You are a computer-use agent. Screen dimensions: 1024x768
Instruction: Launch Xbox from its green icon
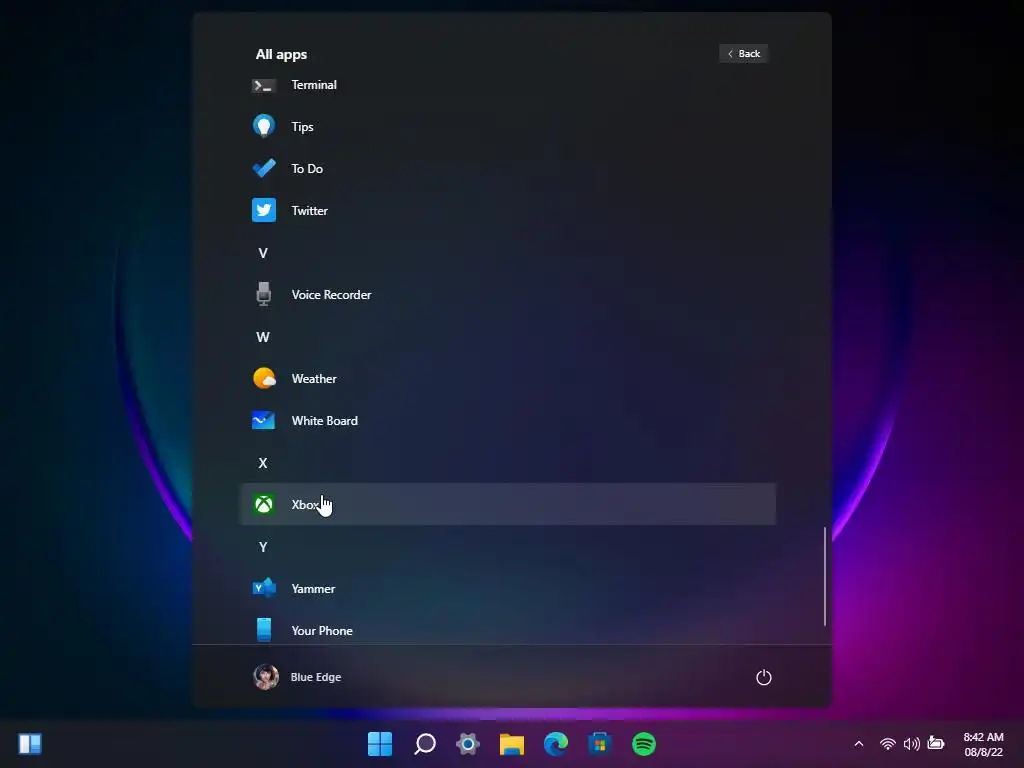(264, 504)
